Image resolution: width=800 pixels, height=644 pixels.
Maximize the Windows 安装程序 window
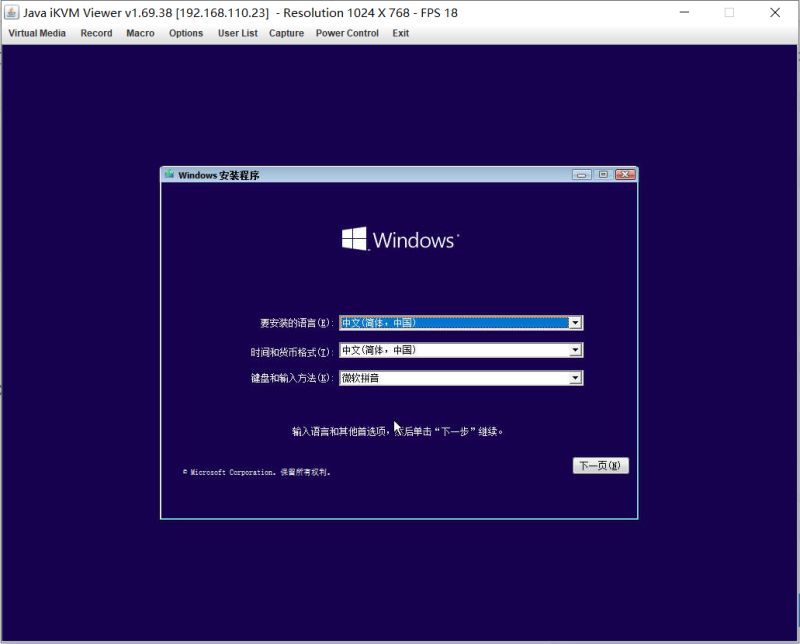pos(603,174)
